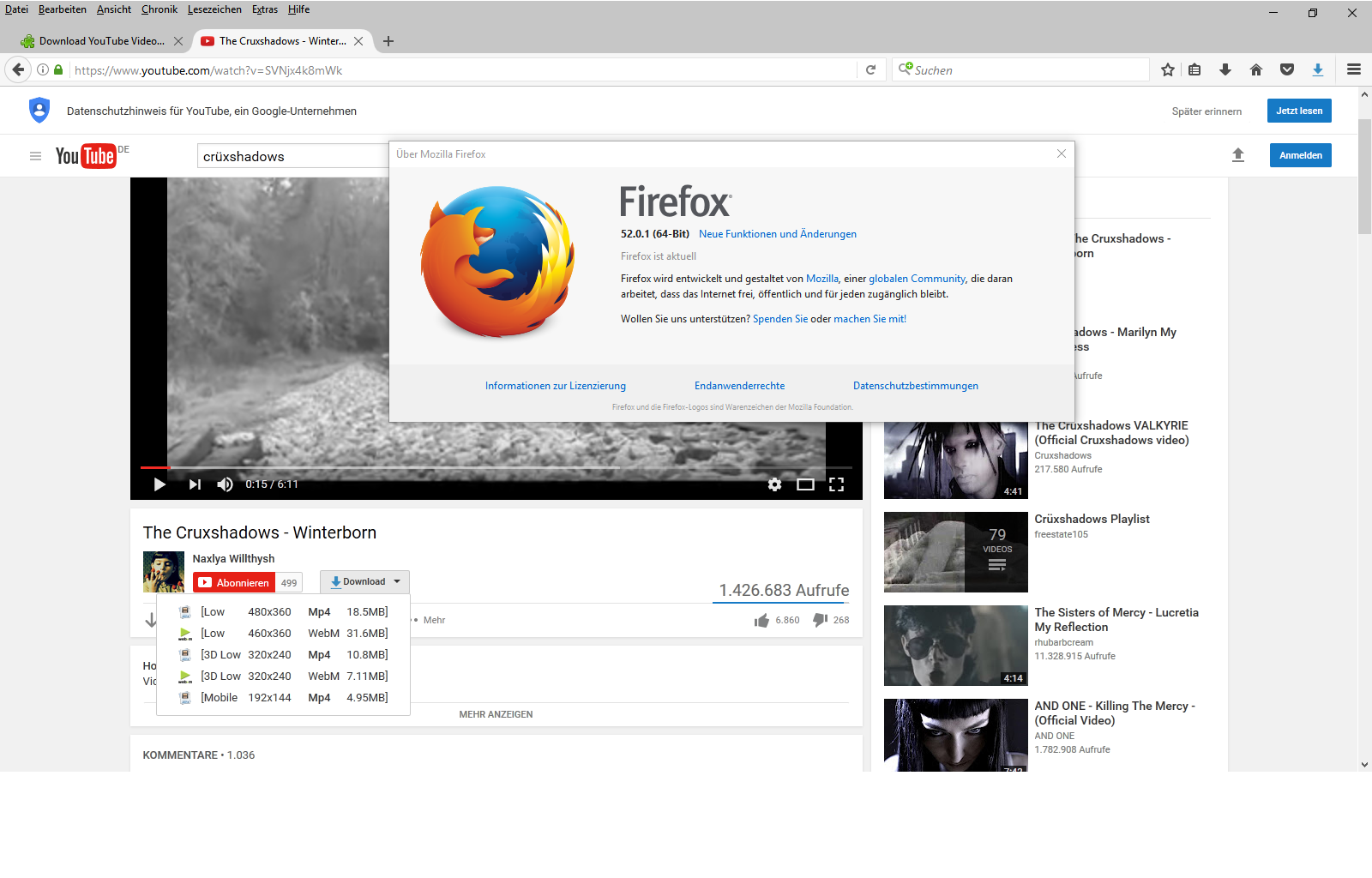1372x878 pixels.
Task: Bookmark this page with star icon
Action: click(1168, 70)
